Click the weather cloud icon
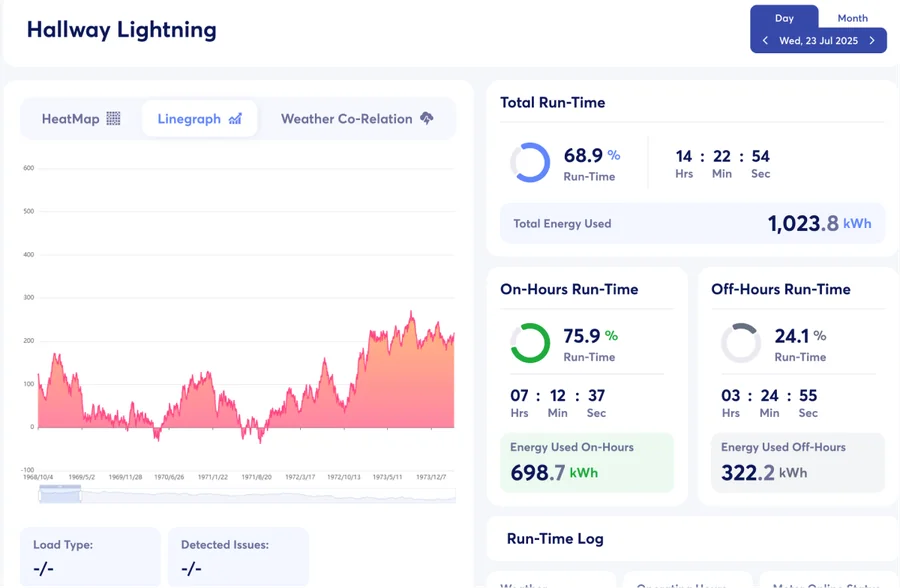The width and height of the screenshot is (900, 588). pos(426,118)
